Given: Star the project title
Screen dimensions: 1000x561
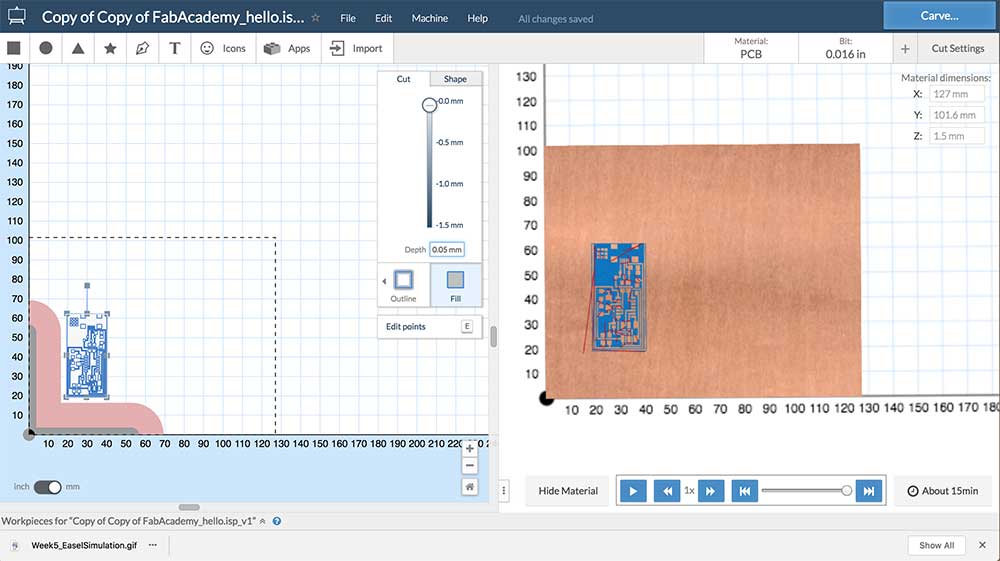Looking at the screenshot, I should (316, 18).
